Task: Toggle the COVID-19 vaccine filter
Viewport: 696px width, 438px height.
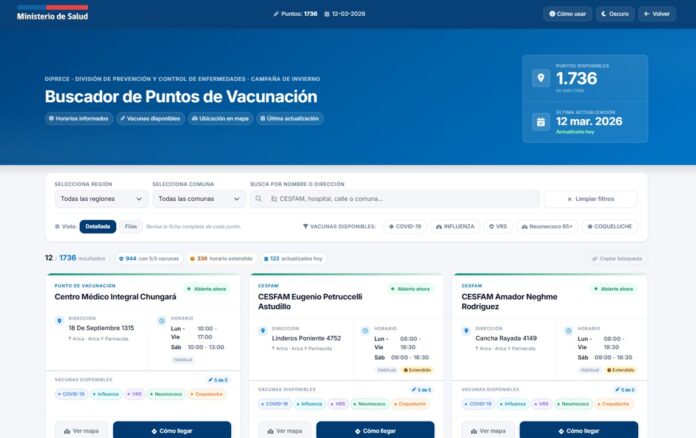Action: coord(405,227)
